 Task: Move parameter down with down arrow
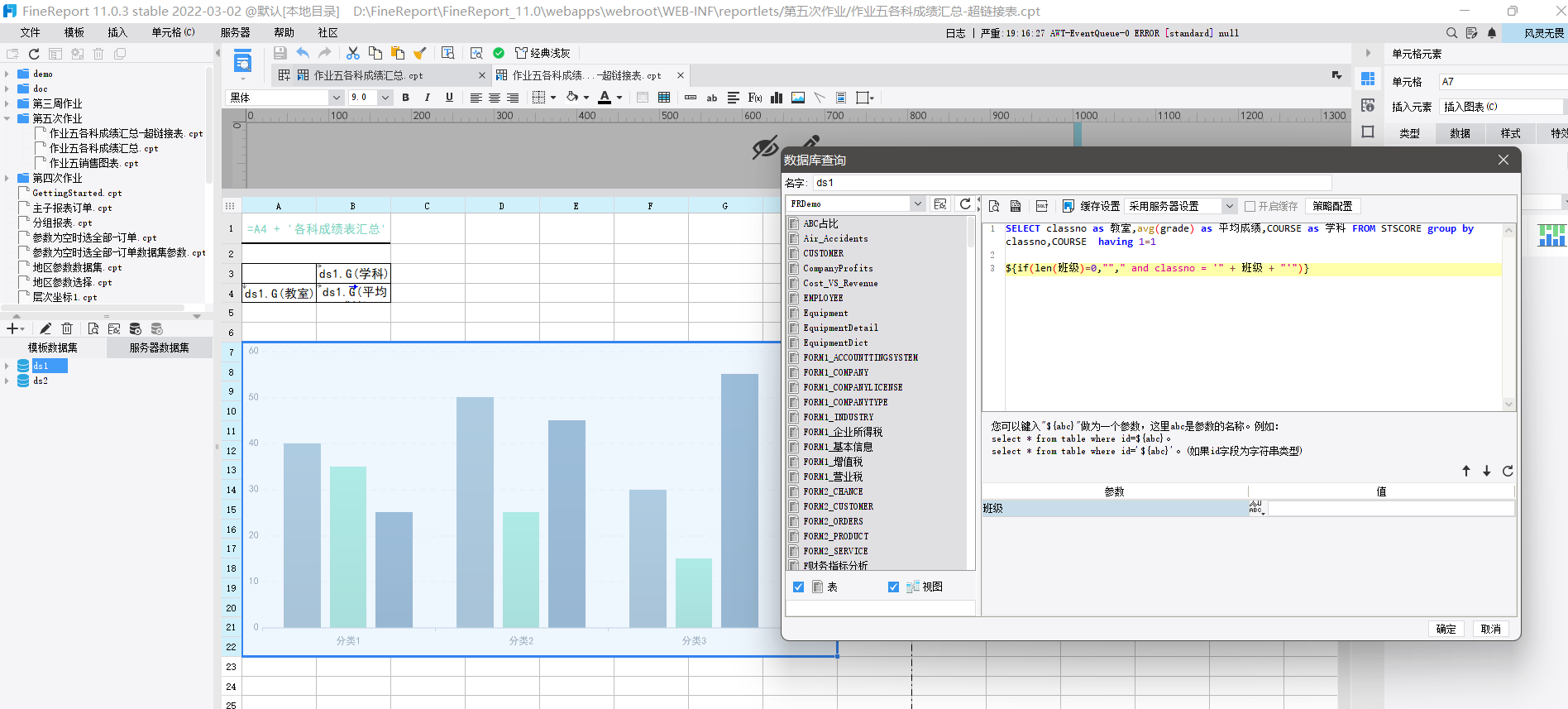1487,471
